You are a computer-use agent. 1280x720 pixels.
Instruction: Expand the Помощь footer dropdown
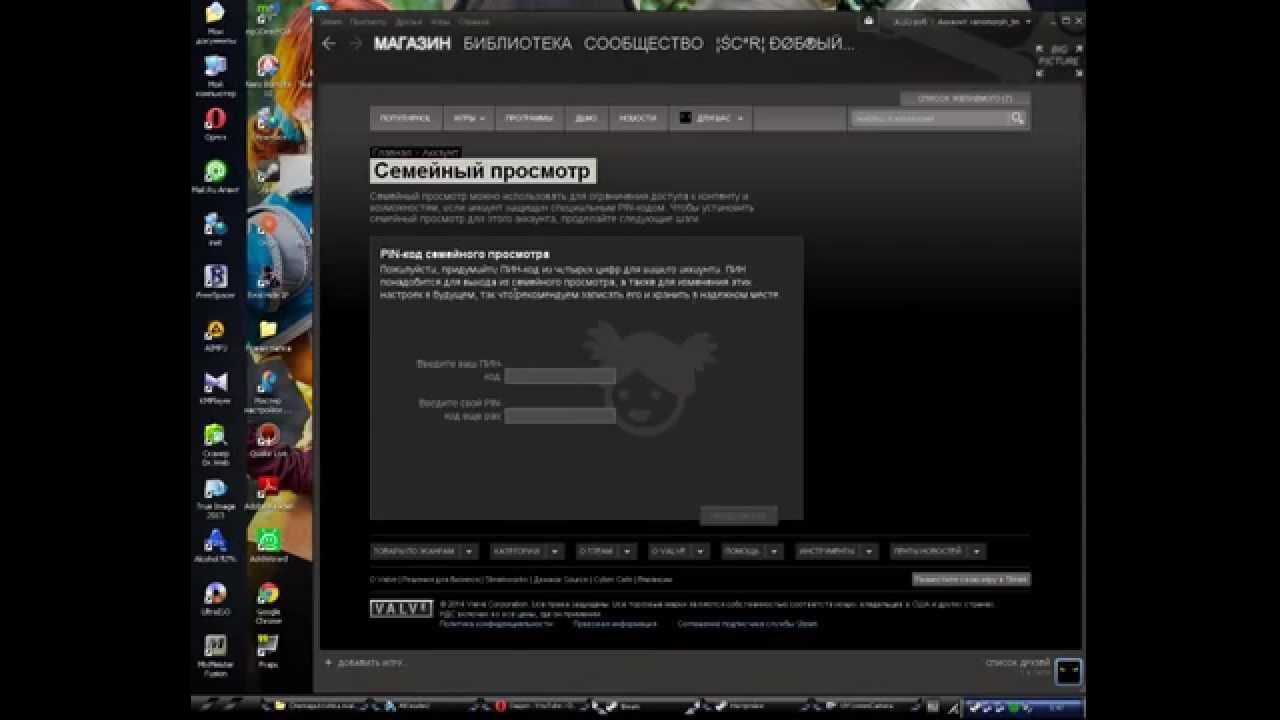pos(753,551)
